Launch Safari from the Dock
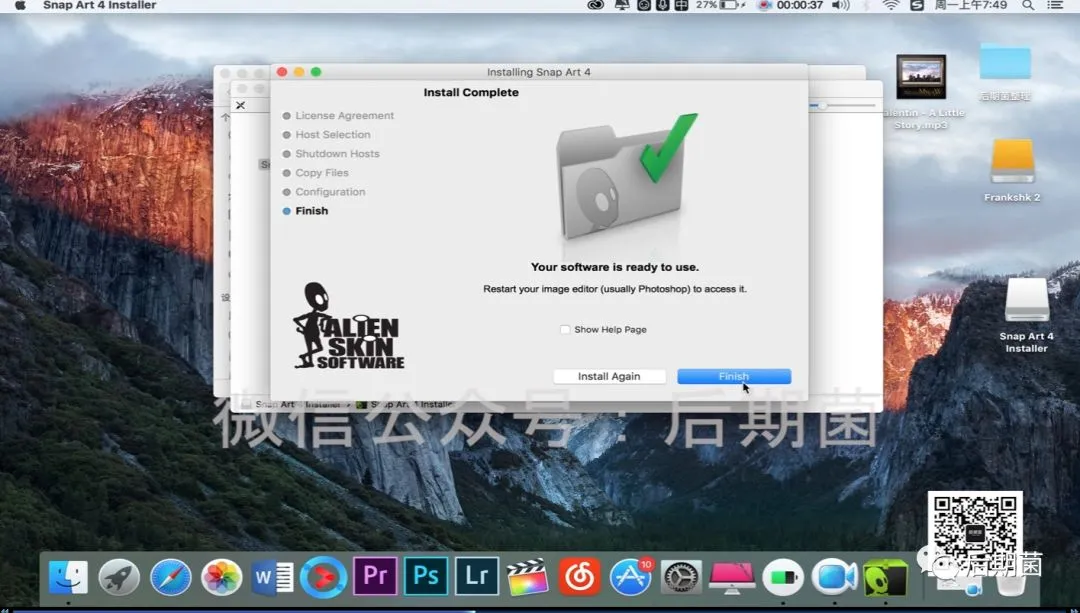 (170, 576)
